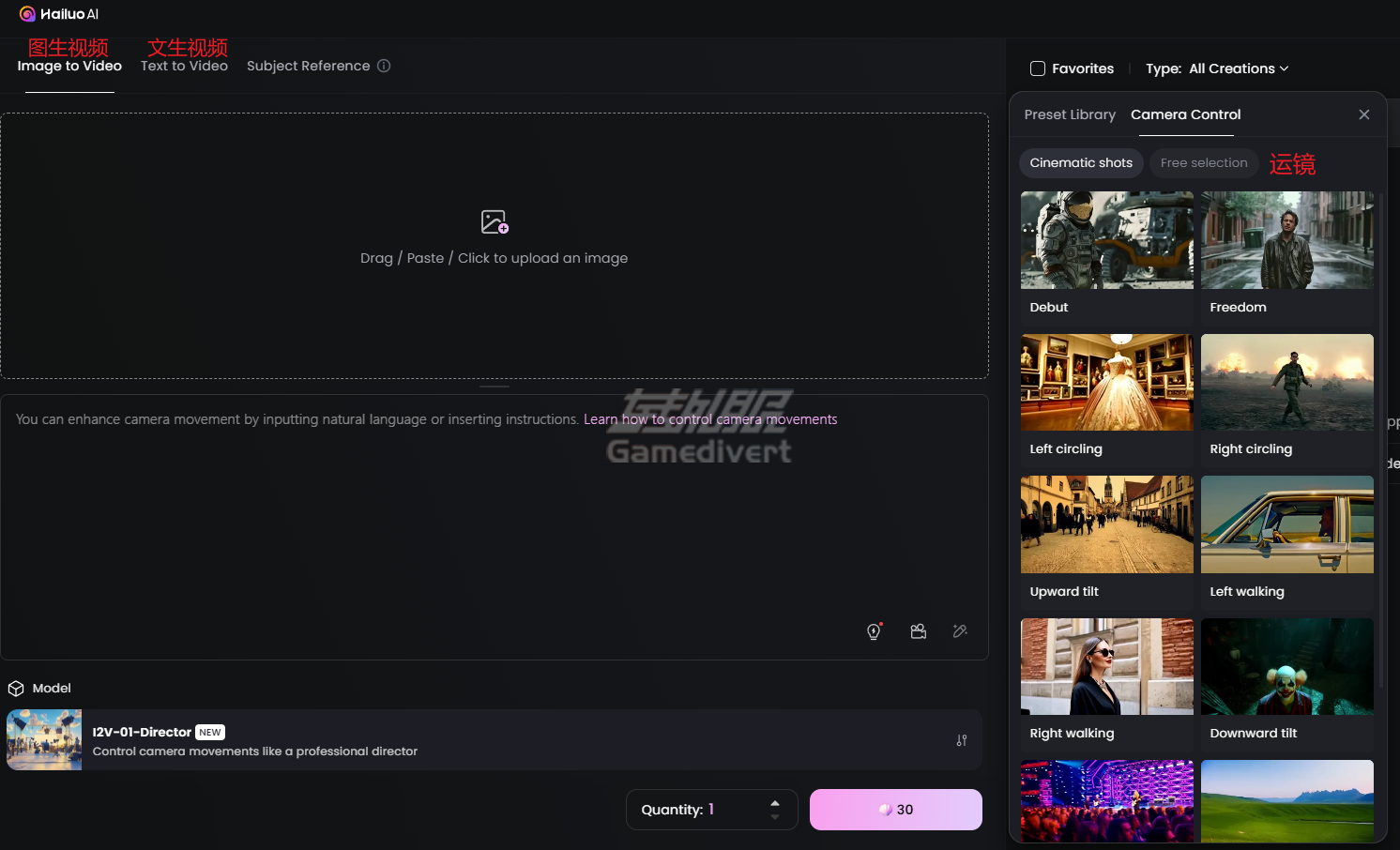Open model settings switch icon
The height and width of the screenshot is (850, 1400).
coord(962,740)
